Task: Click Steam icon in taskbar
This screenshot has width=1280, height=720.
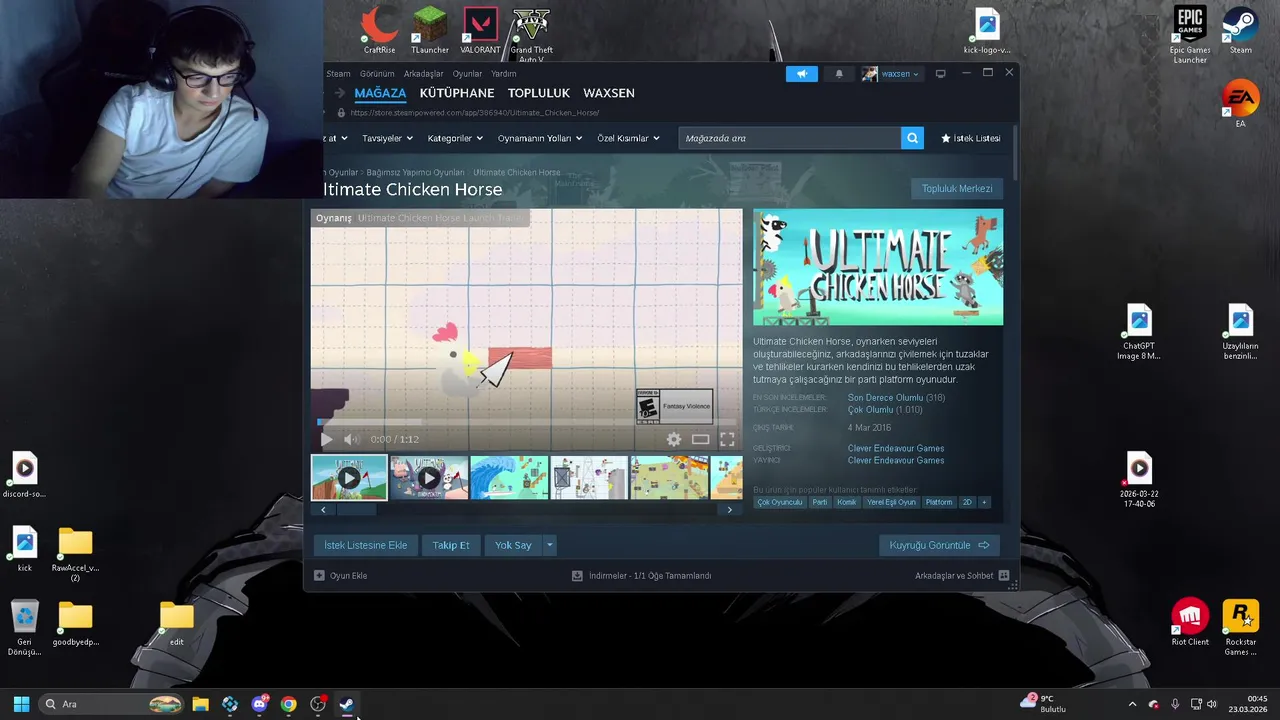Action: tap(347, 704)
